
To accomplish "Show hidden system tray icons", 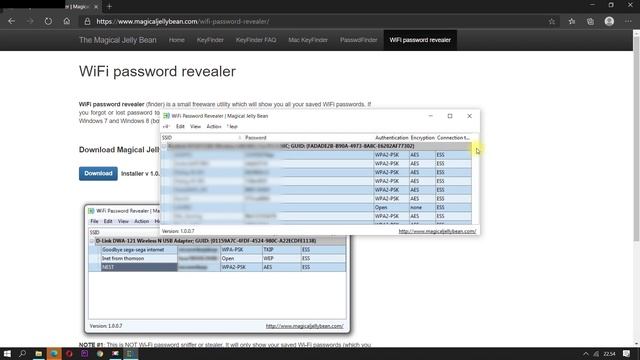I will pyautogui.click(x=586, y=354).
